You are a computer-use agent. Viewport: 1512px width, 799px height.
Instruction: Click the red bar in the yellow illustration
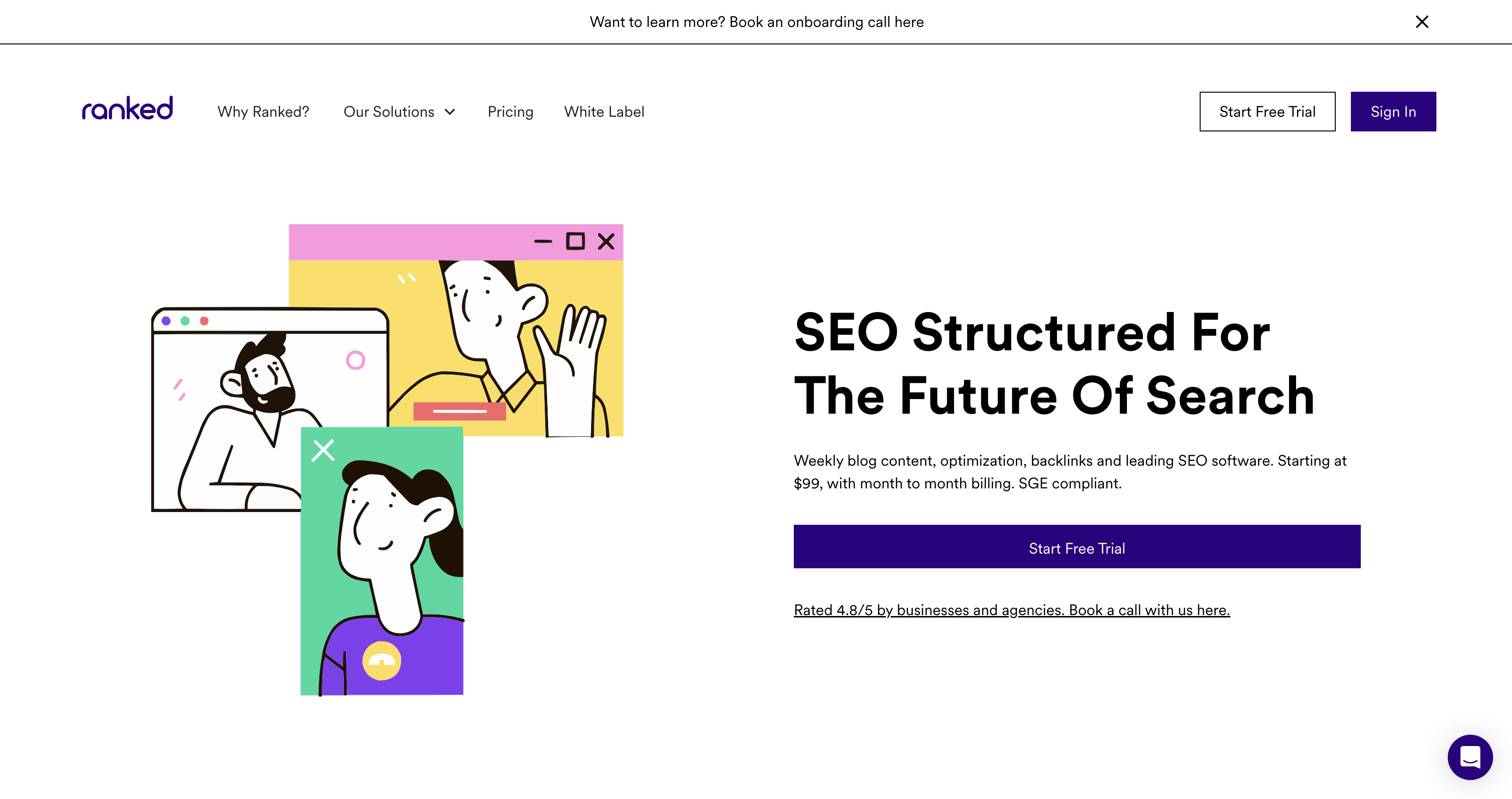pos(459,411)
